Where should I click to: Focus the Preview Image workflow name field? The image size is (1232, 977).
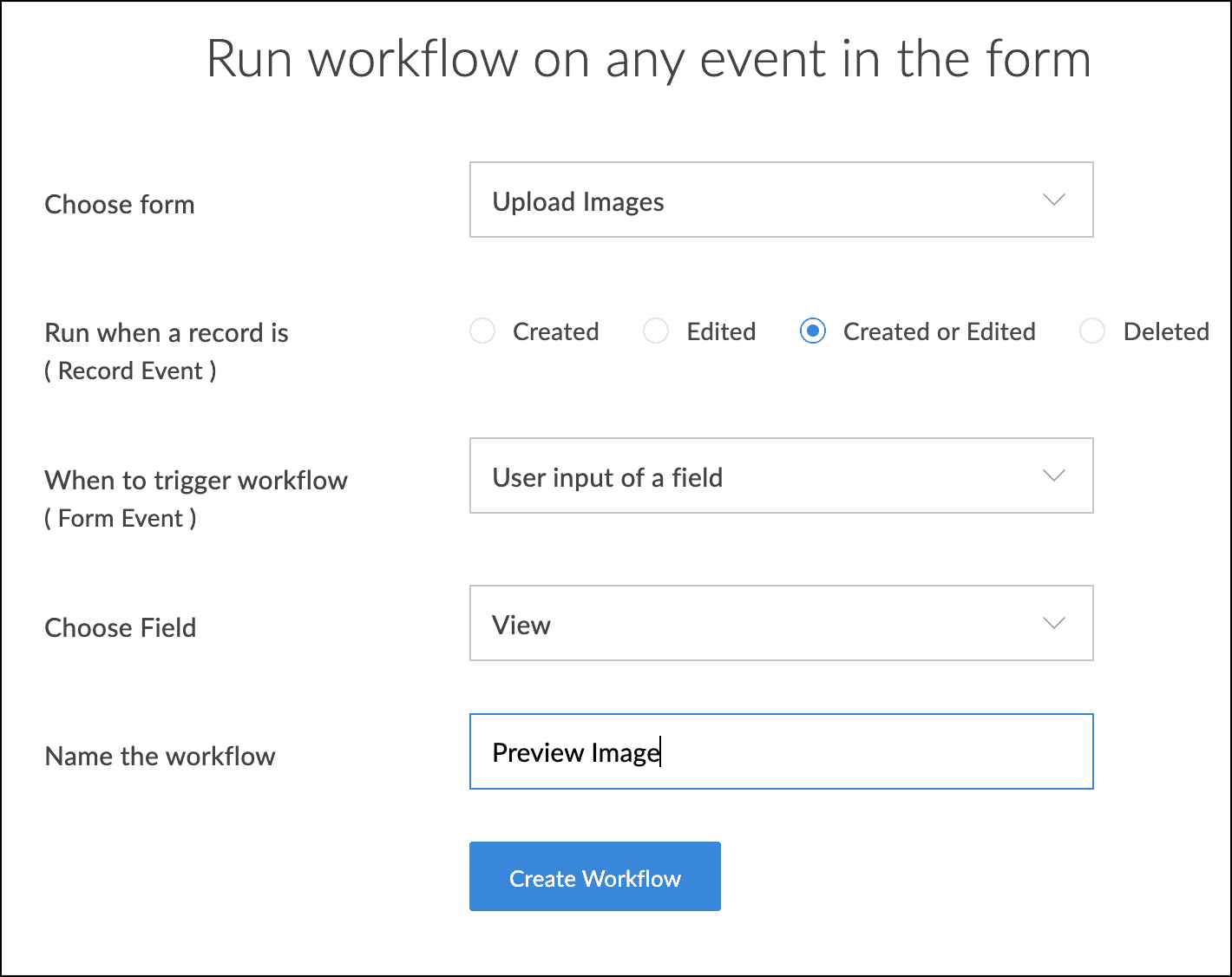[x=781, y=752]
